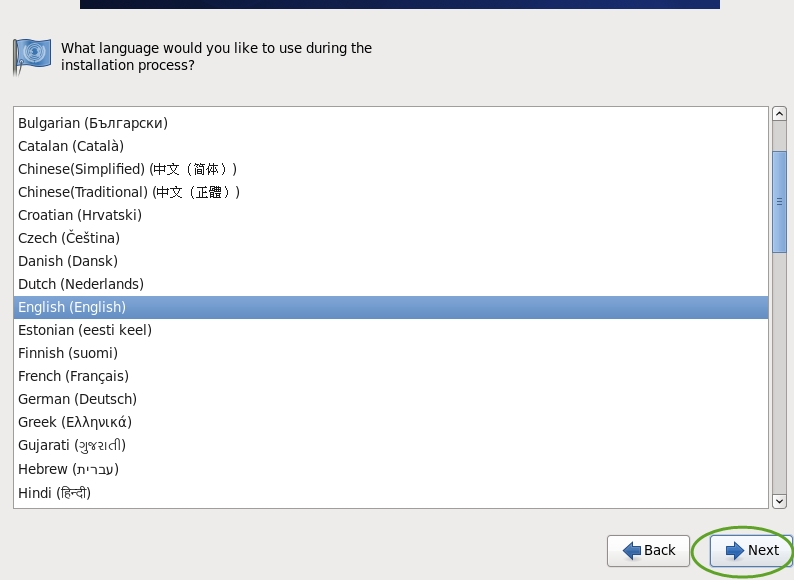Screen dimensions: 794x580
Task: Pick Danish (Dansk) in the list
Action: tap(391, 261)
